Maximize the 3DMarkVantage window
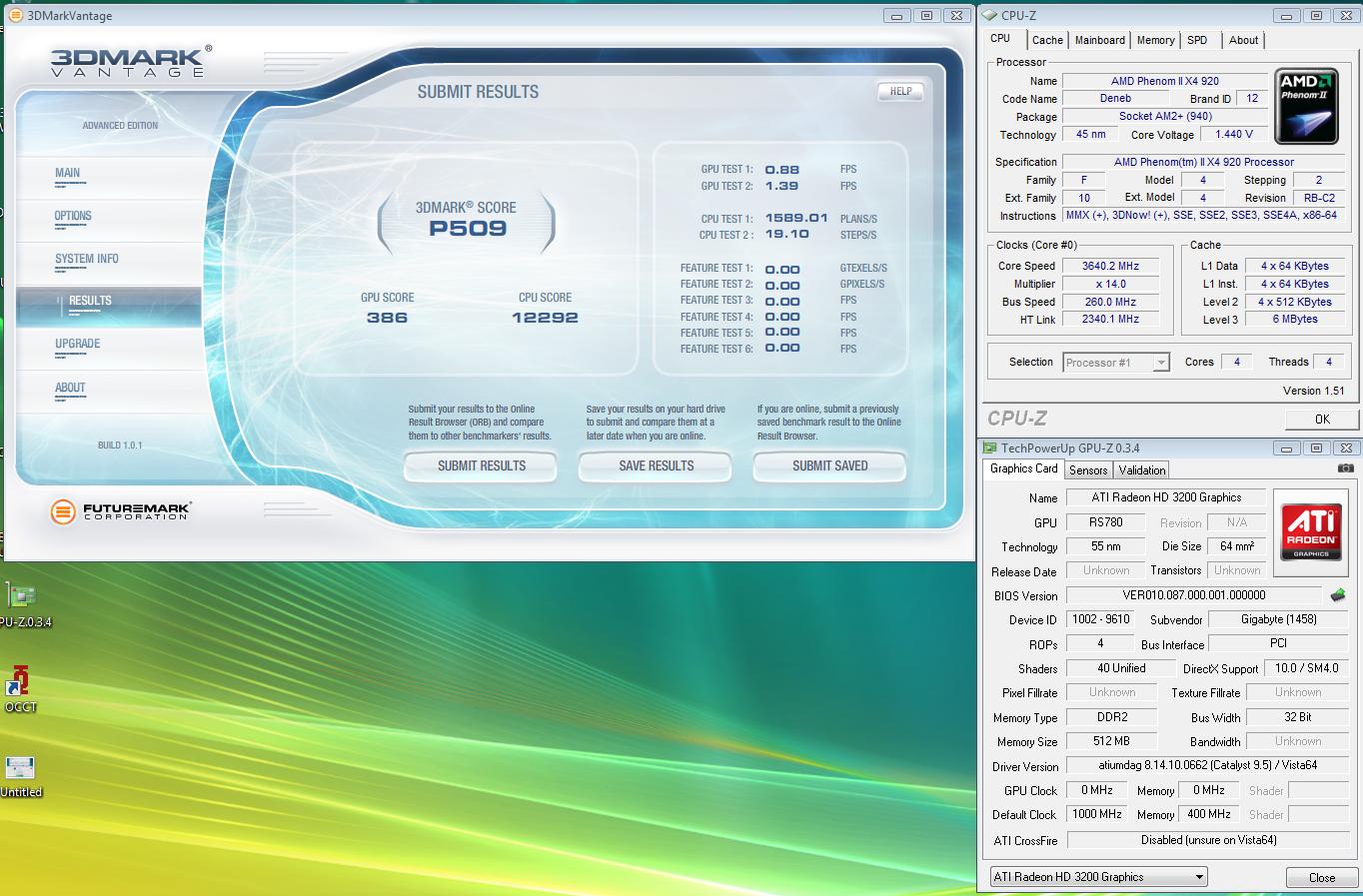The height and width of the screenshot is (896, 1363). click(926, 15)
